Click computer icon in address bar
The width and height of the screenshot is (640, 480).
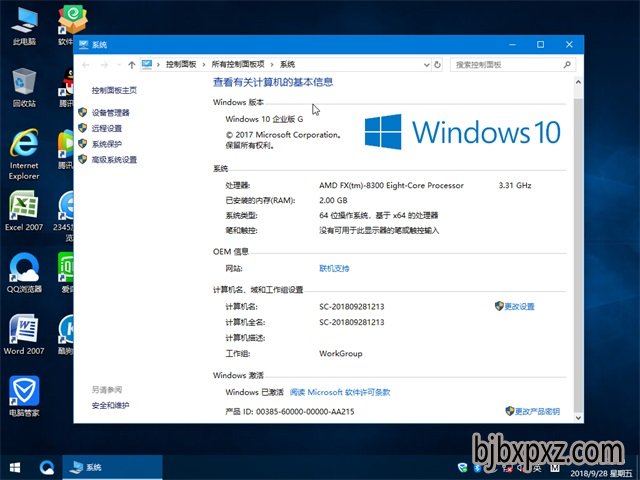tap(147, 64)
